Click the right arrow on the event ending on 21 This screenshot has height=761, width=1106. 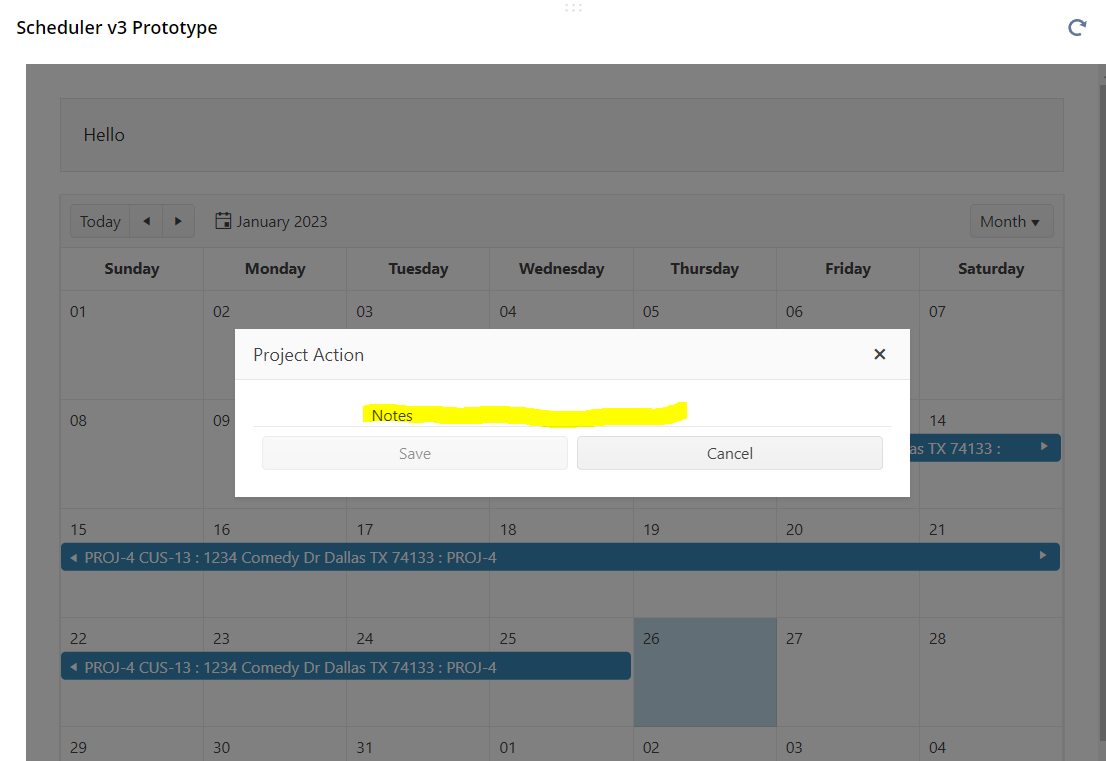(x=1043, y=556)
